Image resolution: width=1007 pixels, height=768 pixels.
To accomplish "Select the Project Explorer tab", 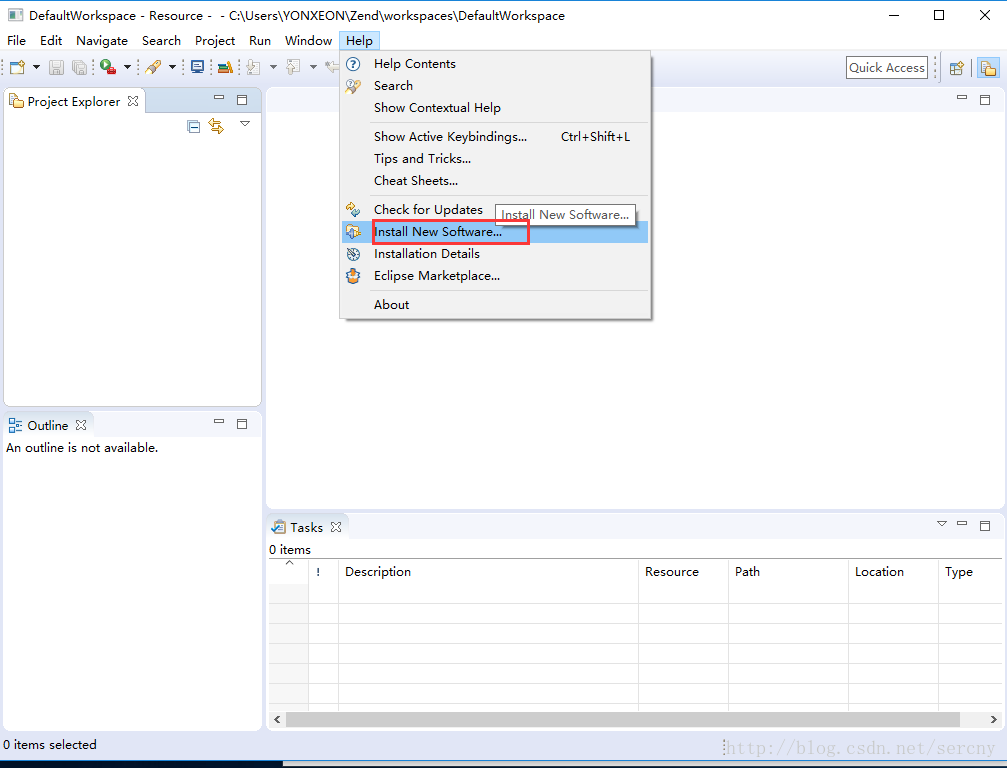I will pyautogui.click(x=73, y=101).
